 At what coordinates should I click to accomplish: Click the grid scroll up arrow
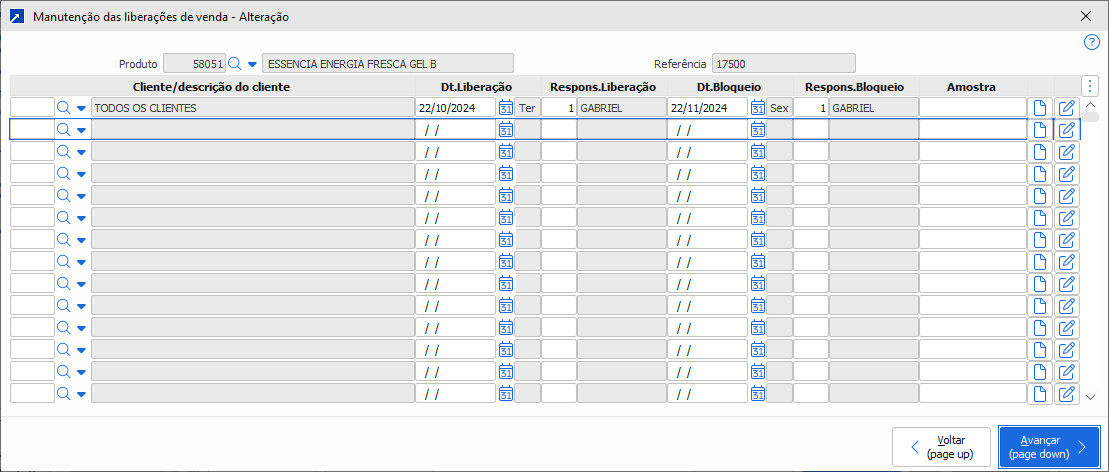(x=1090, y=105)
